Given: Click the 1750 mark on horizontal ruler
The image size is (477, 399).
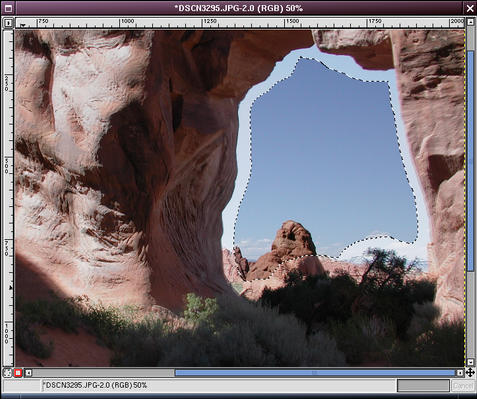Looking at the screenshot, I should 375,21.
